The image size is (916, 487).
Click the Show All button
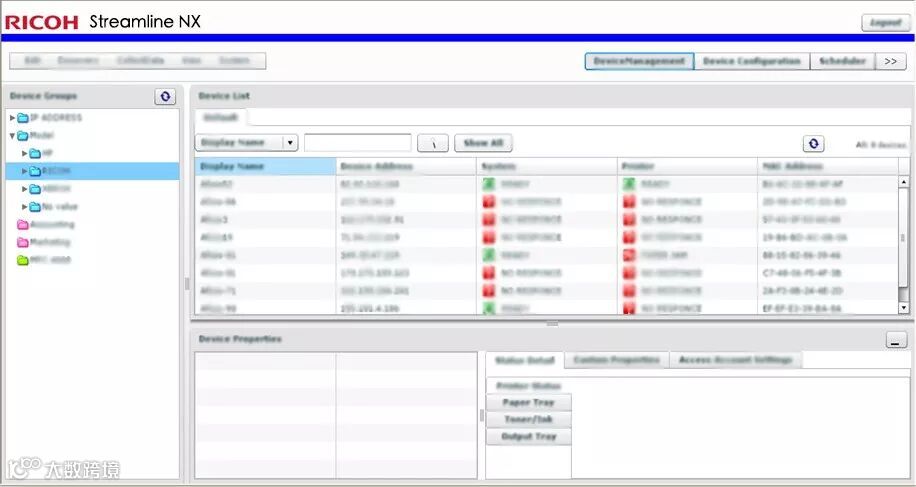(483, 143)
